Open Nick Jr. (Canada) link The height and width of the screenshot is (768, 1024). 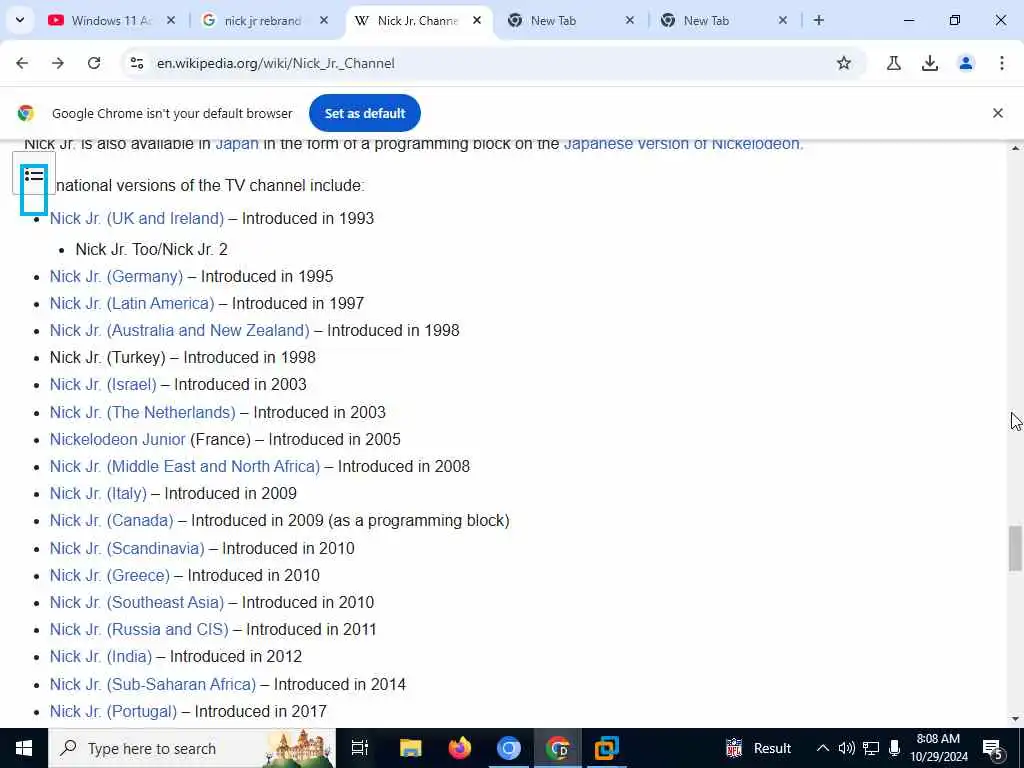(112, 520)
